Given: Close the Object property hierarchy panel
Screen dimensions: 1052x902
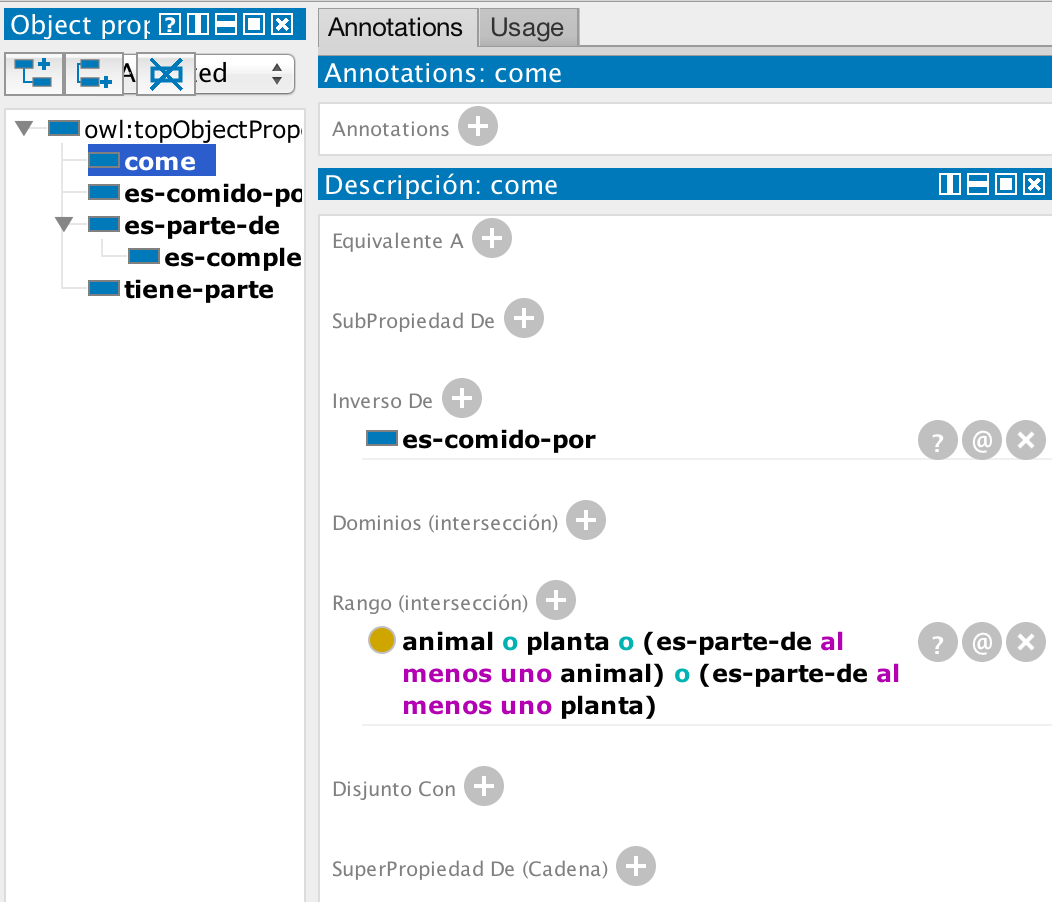Looking at the screenshot, I should [282, 25].
